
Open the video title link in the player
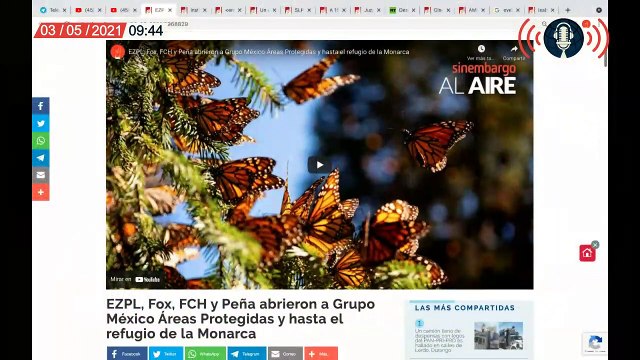pos(269,52)
